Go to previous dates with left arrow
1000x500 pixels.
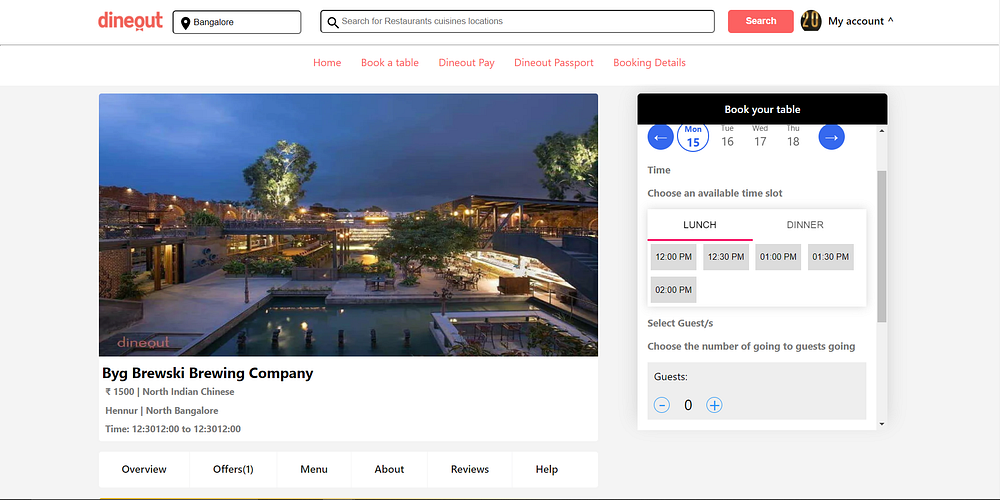coord(661,137)
